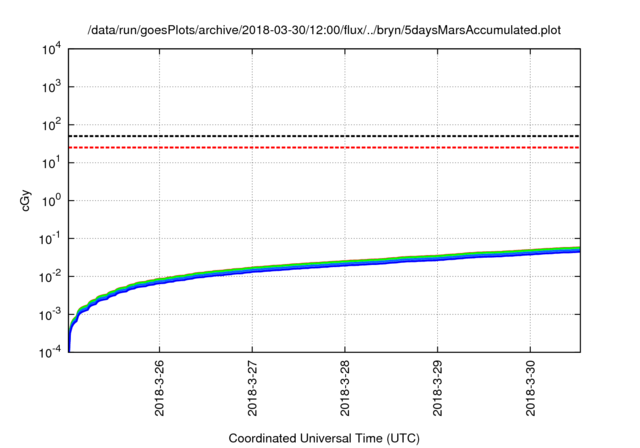This screenshot has width=640, height=448.
Task: Click the Coordinated Universal Time axis title
Action: coord(324,438)
